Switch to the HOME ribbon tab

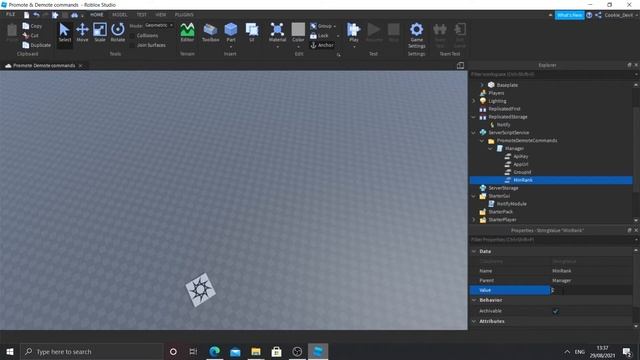[97, 15]
